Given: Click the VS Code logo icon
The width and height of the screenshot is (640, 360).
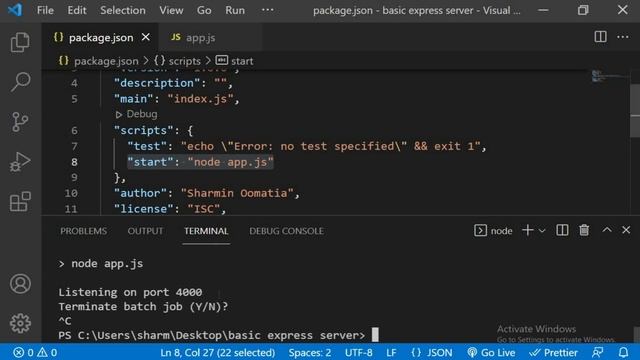Looking at the screenshot, I should tap(15, 10).
